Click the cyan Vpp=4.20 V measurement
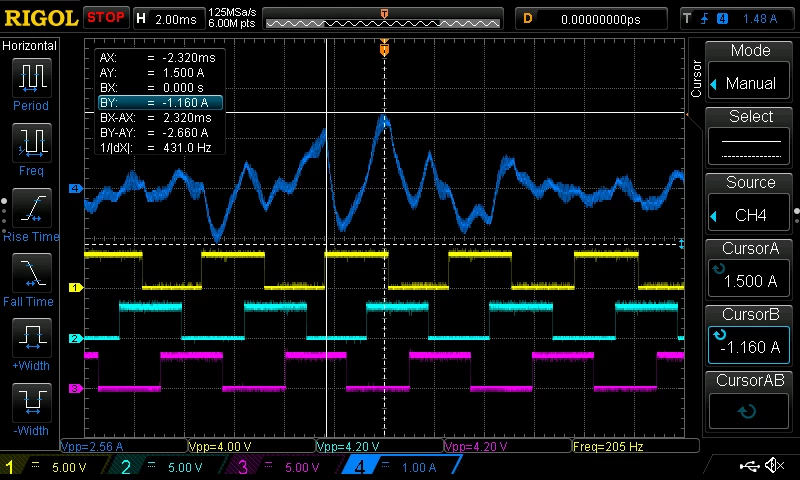 348,447
